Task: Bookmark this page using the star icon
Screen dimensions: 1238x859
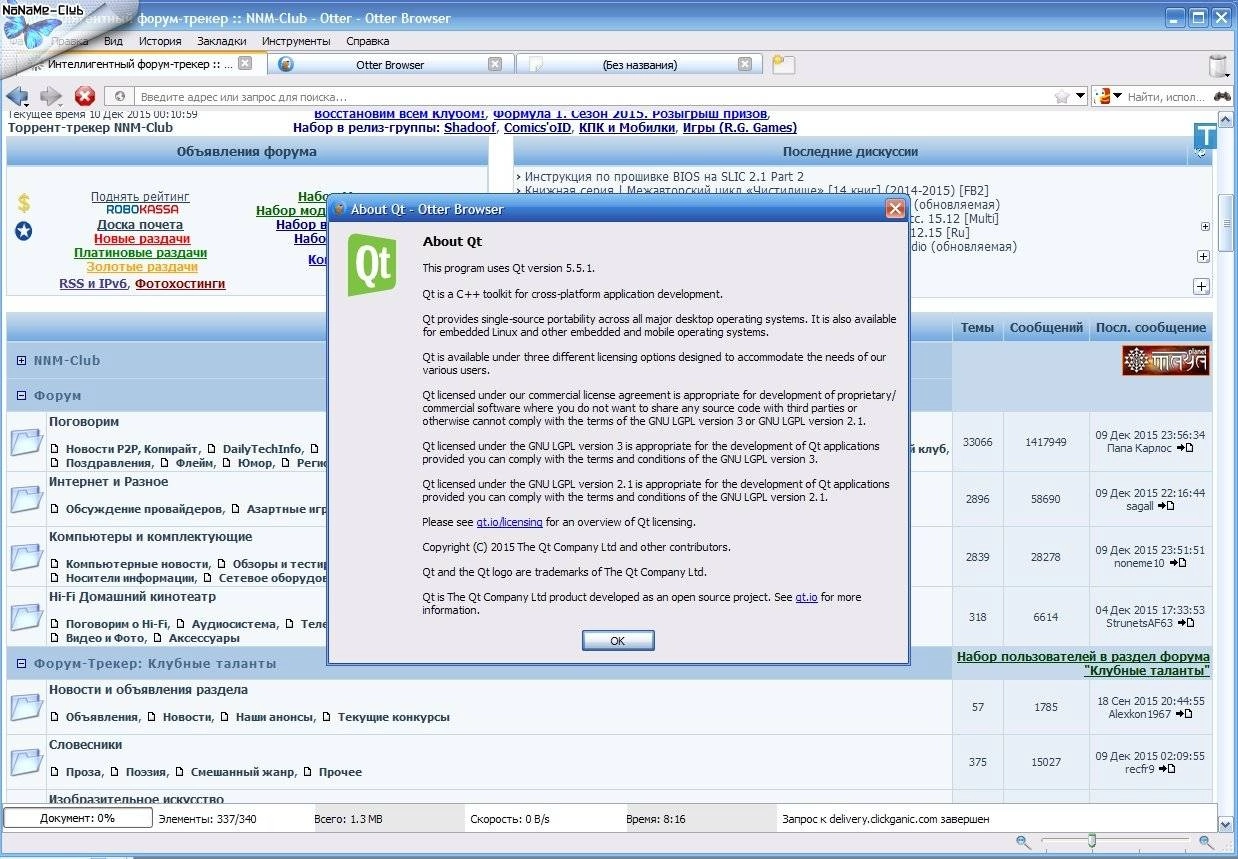Action: [1062, 97]
